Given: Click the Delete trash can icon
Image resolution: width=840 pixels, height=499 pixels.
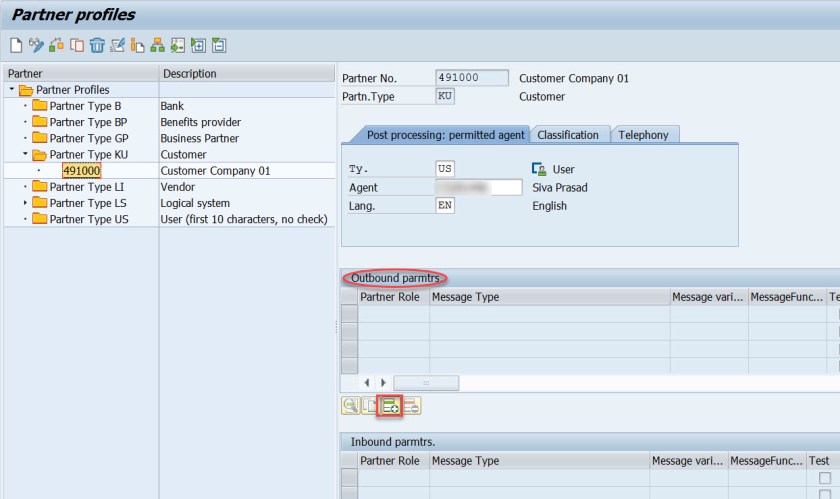Looking at the screenshot, I should point(97,46).
